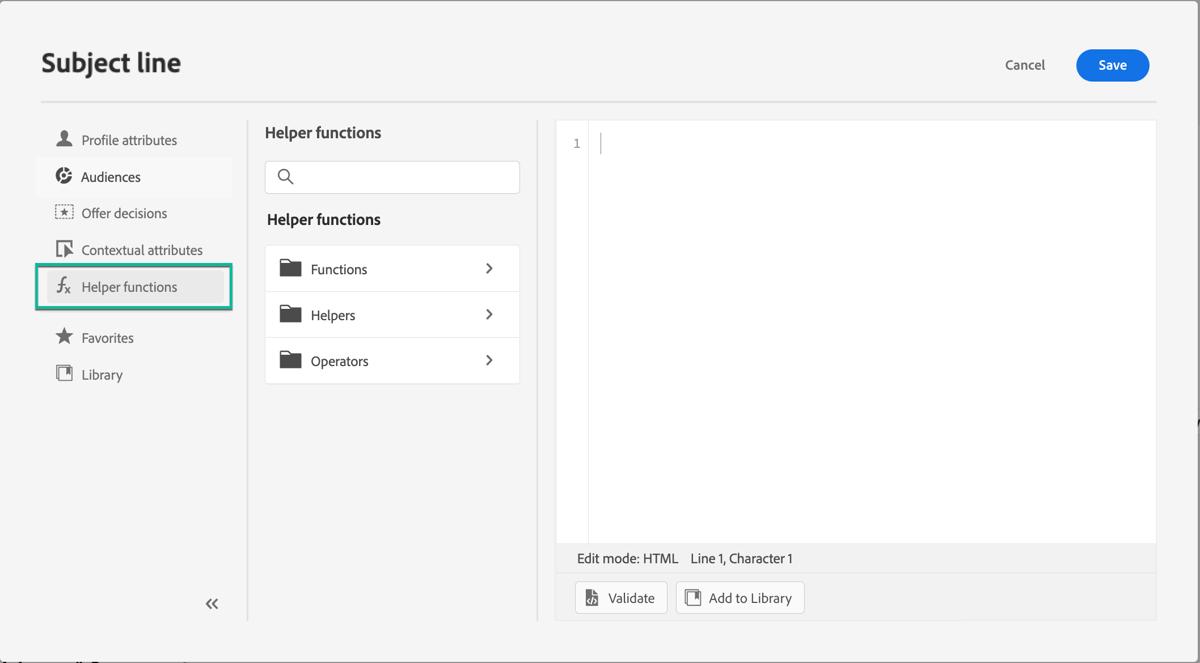Click the Functions folder icon
The image size is (1200, 663).
click(x=290, y=268)
